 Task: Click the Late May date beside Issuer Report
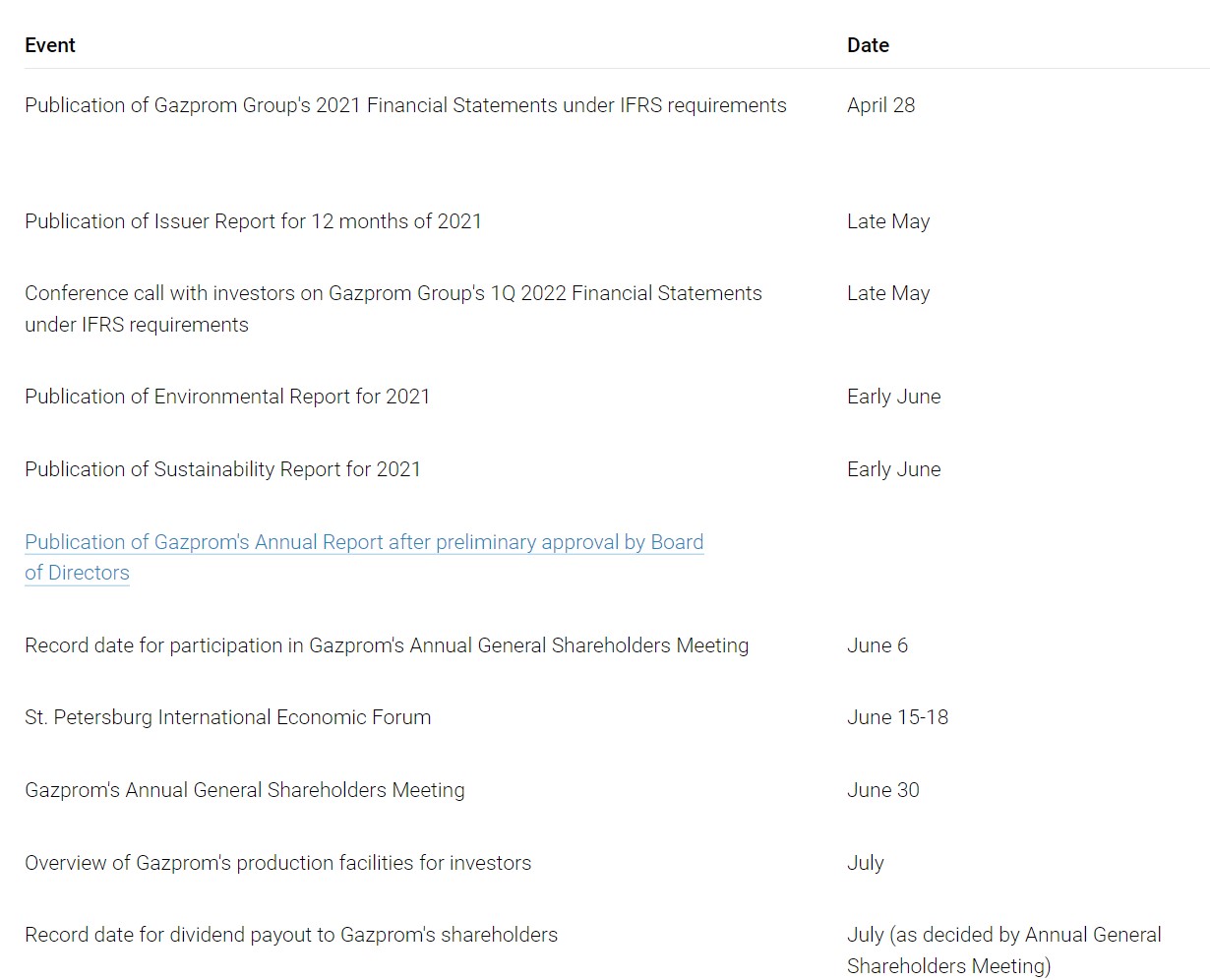[887, 221]
